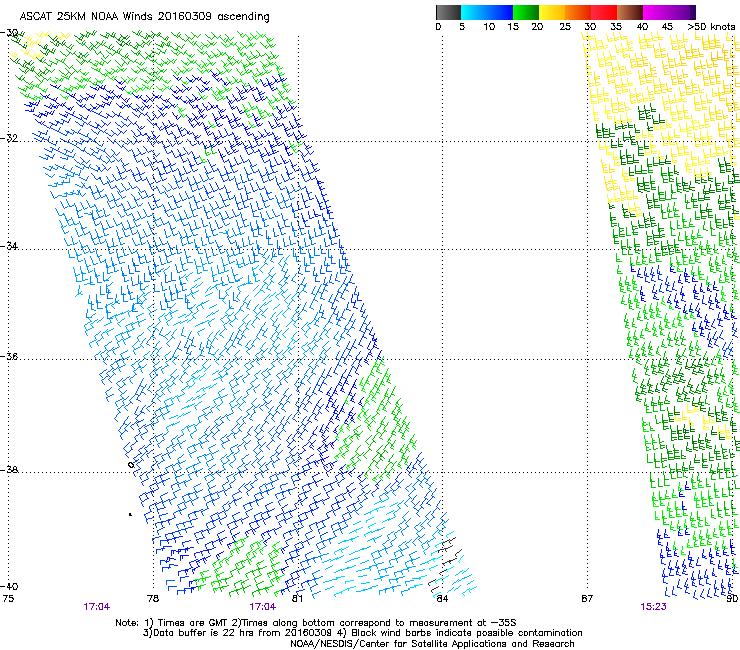Click the brown 35-40 knots legend swatch
This screenshot has width=740, height=650.
[x=630, y=12]
